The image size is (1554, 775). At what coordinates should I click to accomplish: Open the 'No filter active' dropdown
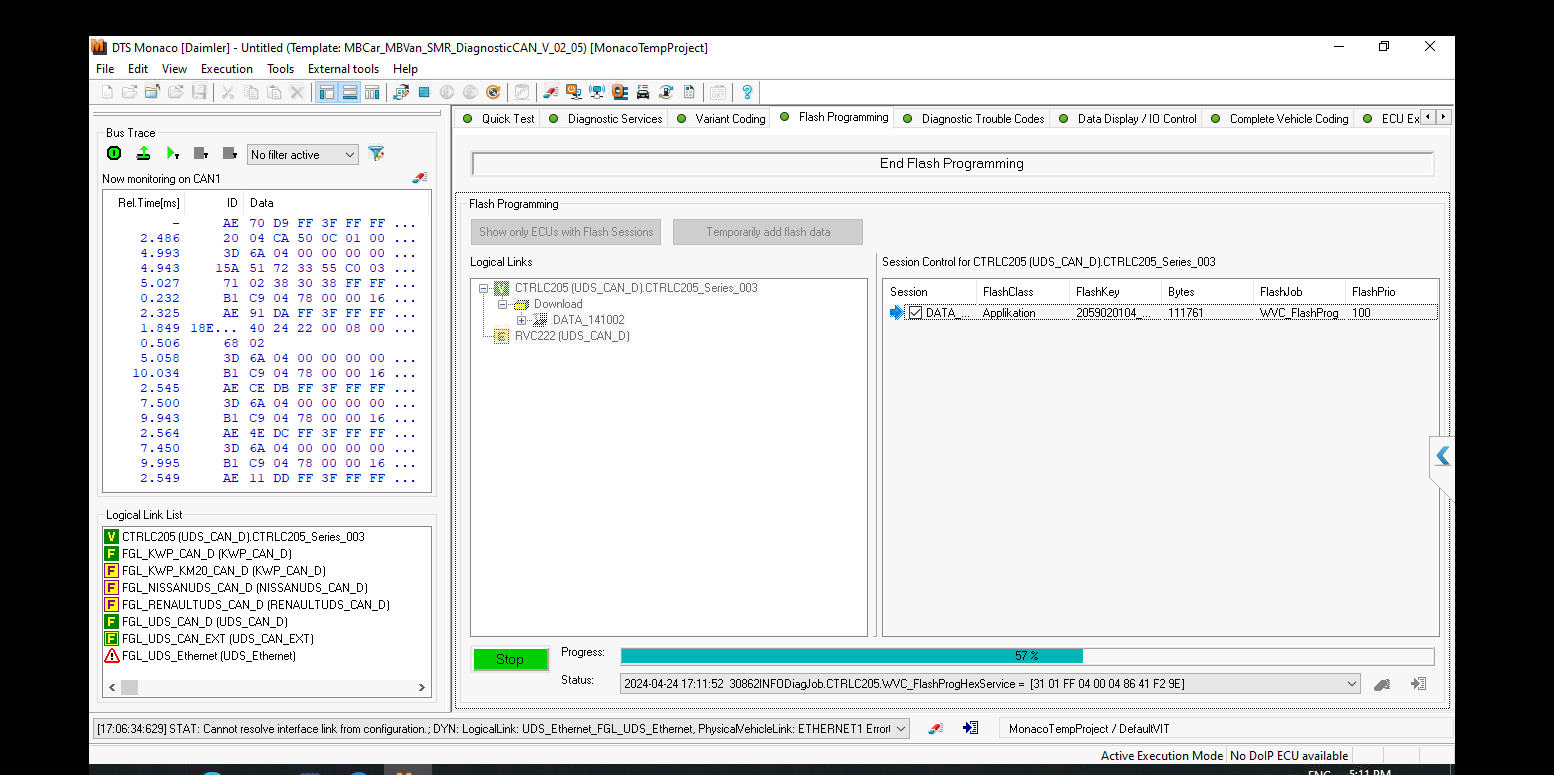pos(302,155)
